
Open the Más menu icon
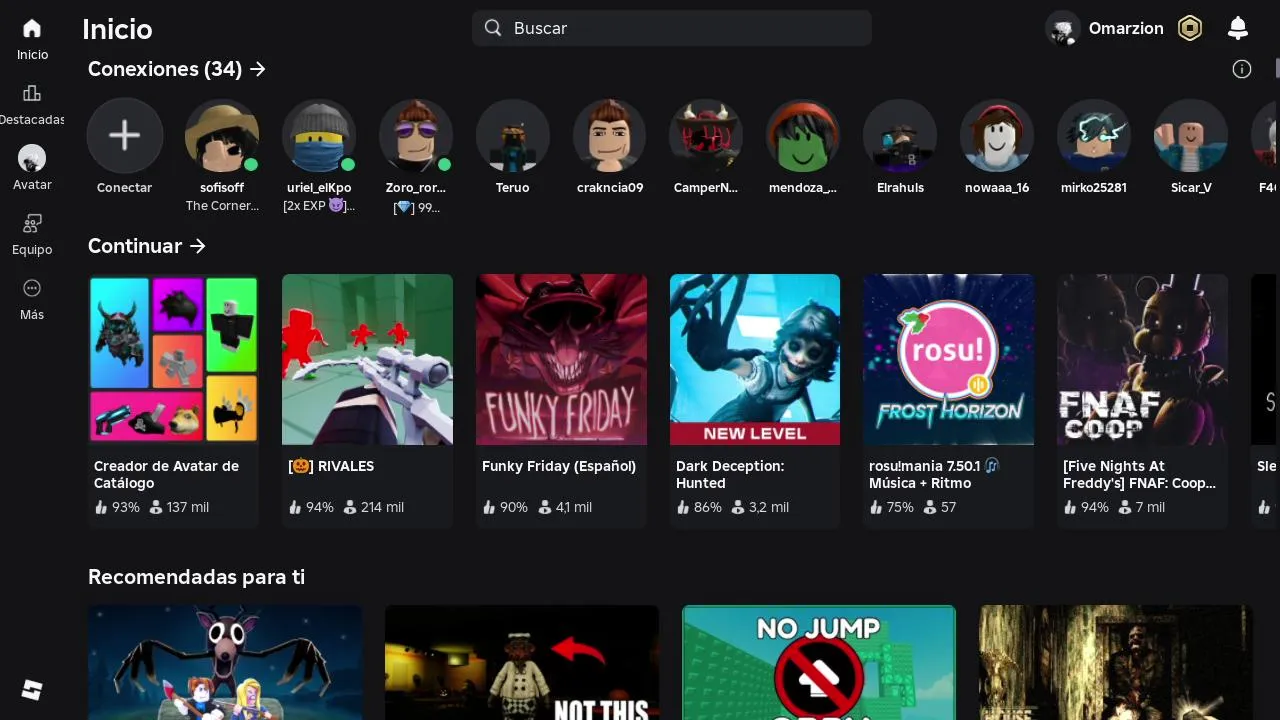point(32,288)
